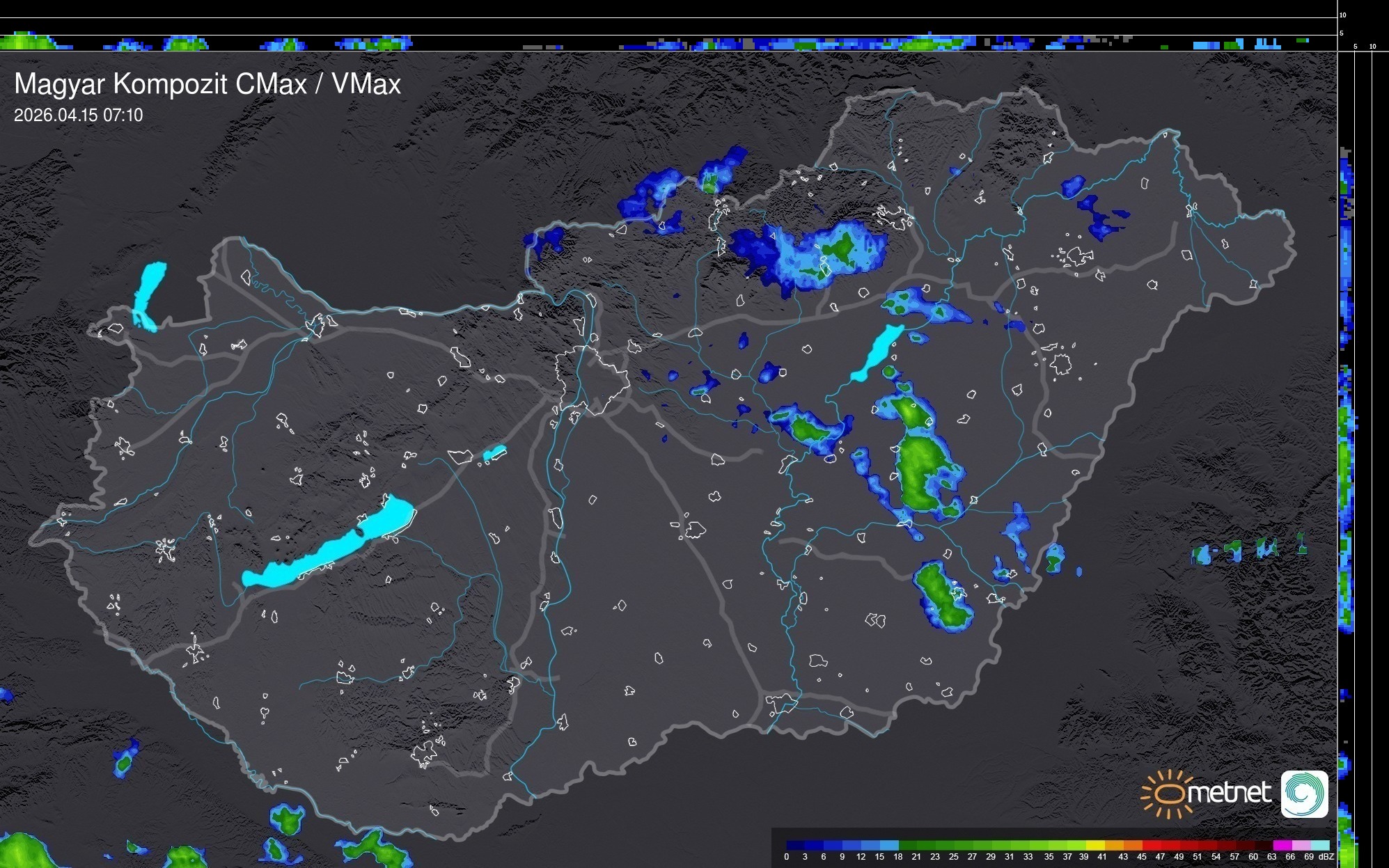Click the 'Magyar Kompozit CMax / VMax' title
Screen dimensions: 1389x868
tap(207, 84)
